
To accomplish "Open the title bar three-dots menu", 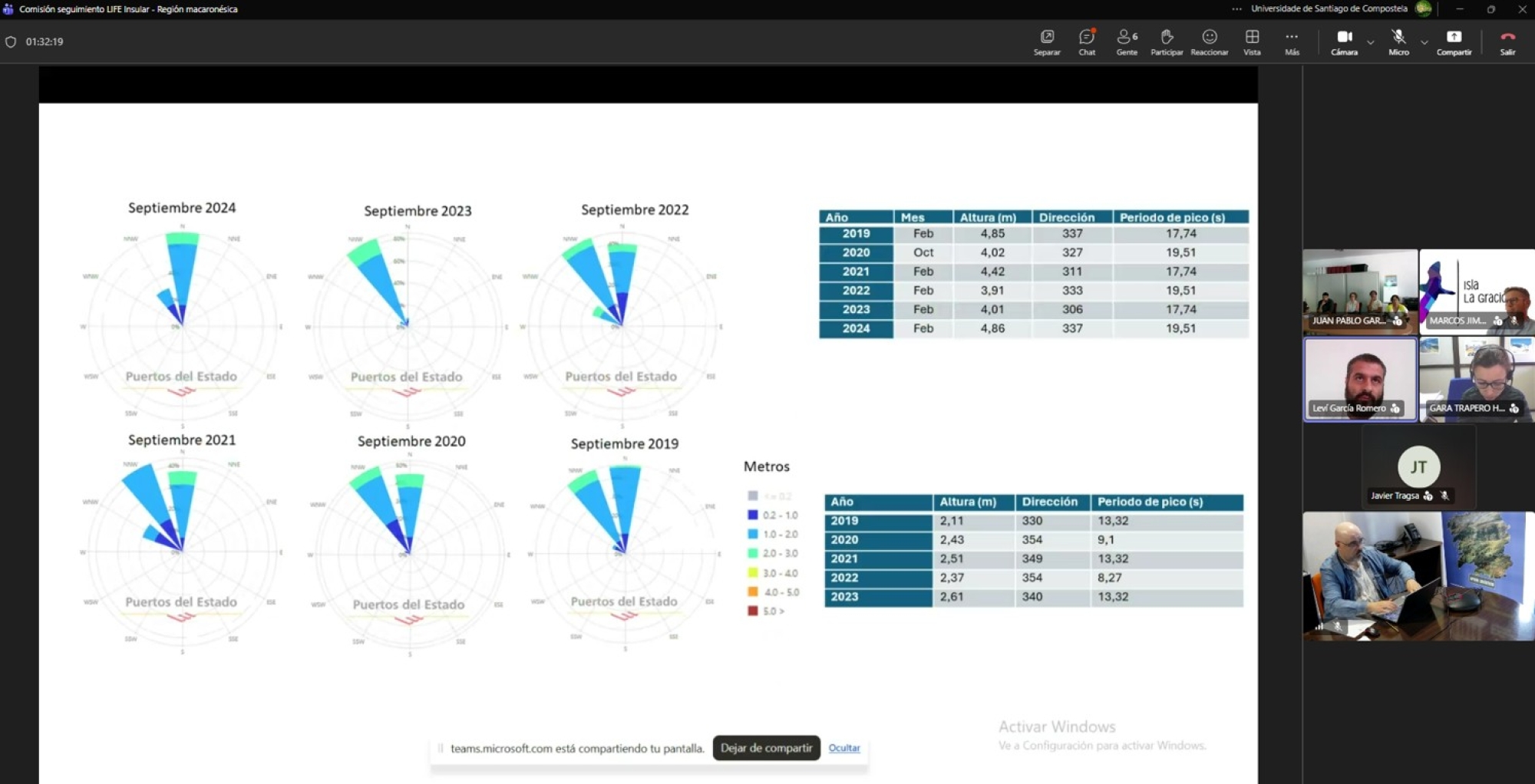I will (1236, 9).
